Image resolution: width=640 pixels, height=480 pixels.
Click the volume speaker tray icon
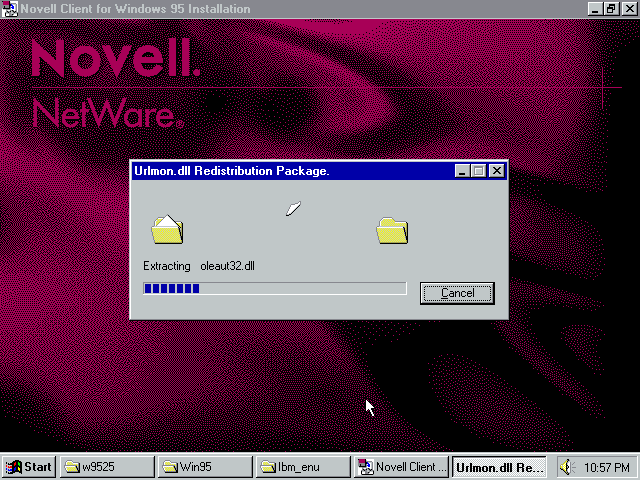coord(567,467)
